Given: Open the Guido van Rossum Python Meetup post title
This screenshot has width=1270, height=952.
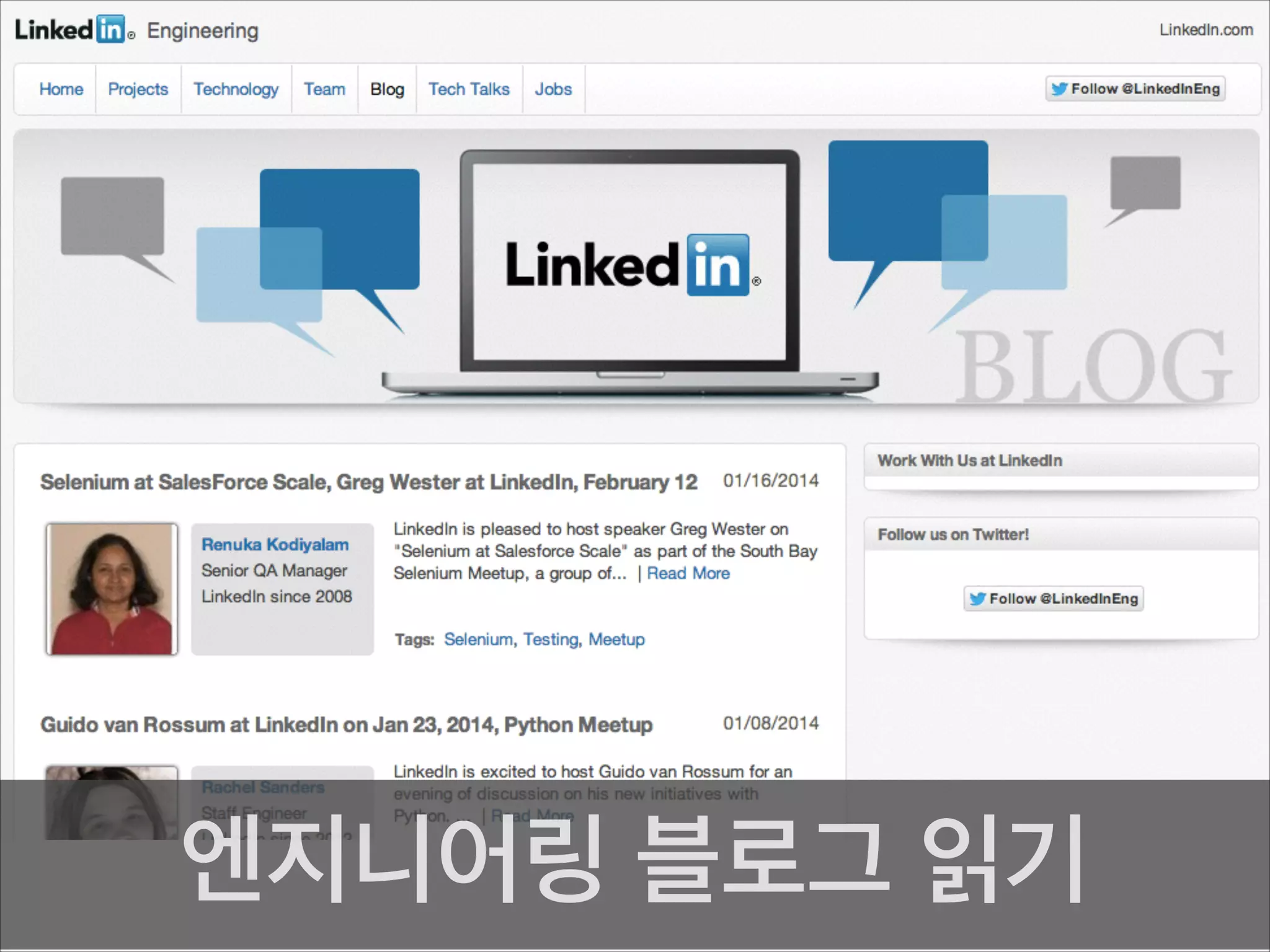Looking at the screenshot, I should coord(346,725).
